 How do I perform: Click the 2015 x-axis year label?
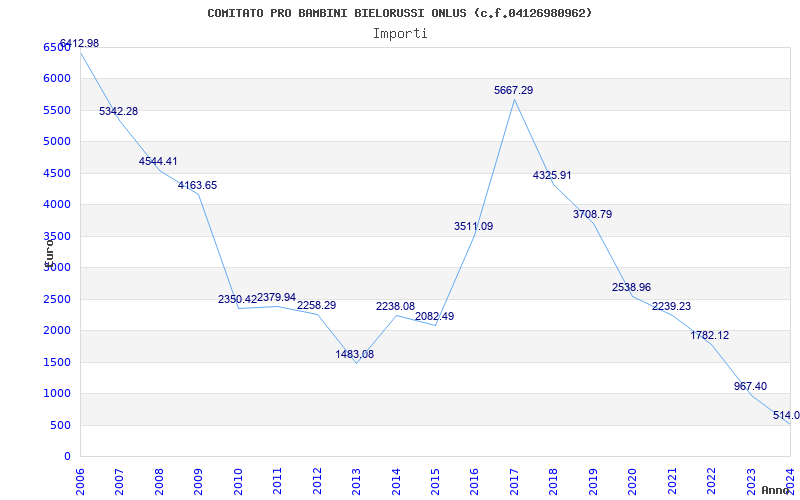click(435, 481)
